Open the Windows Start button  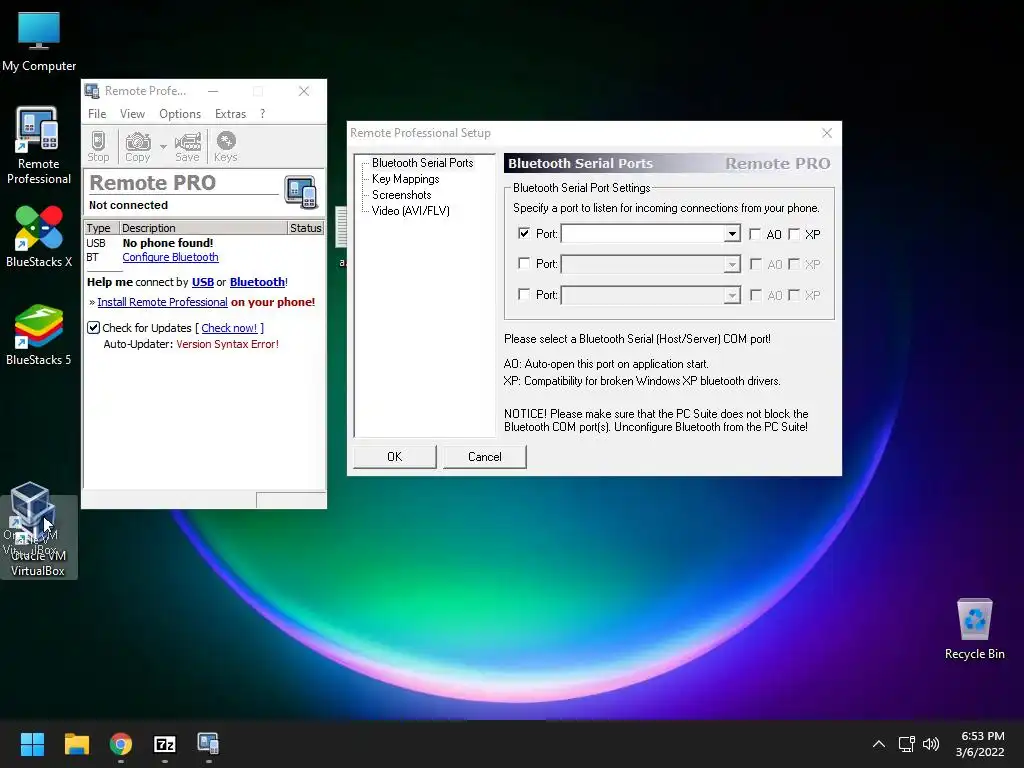(x=32, y=744)
